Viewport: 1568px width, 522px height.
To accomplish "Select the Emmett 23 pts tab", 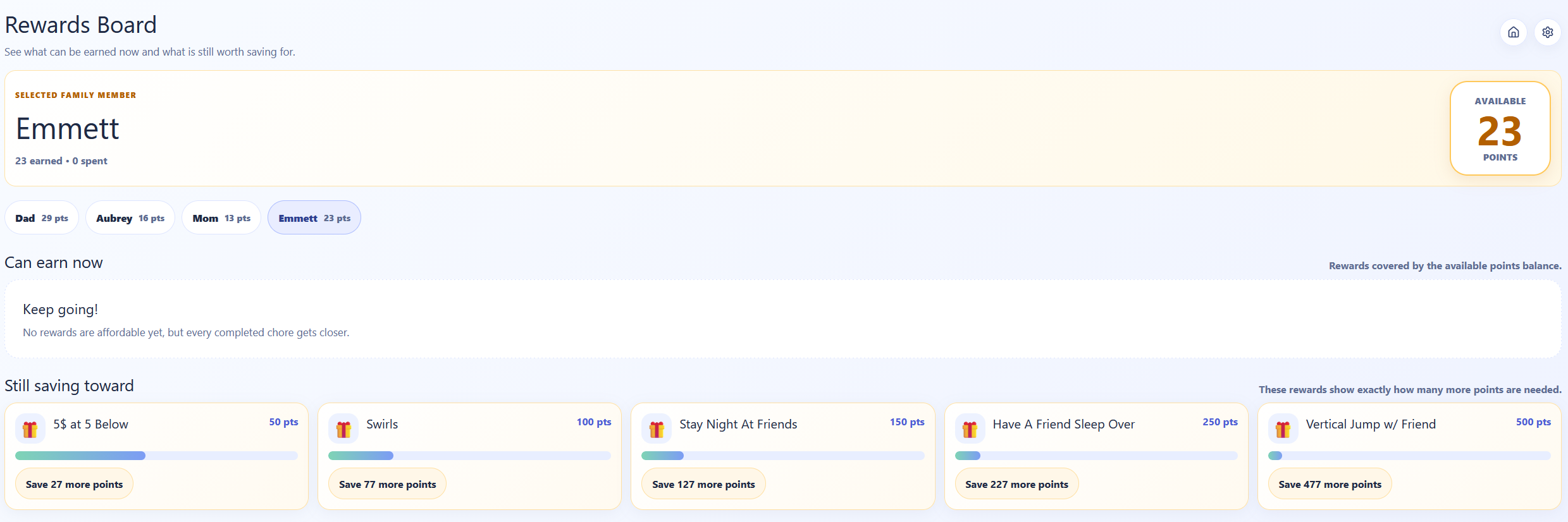I will 314,218.
